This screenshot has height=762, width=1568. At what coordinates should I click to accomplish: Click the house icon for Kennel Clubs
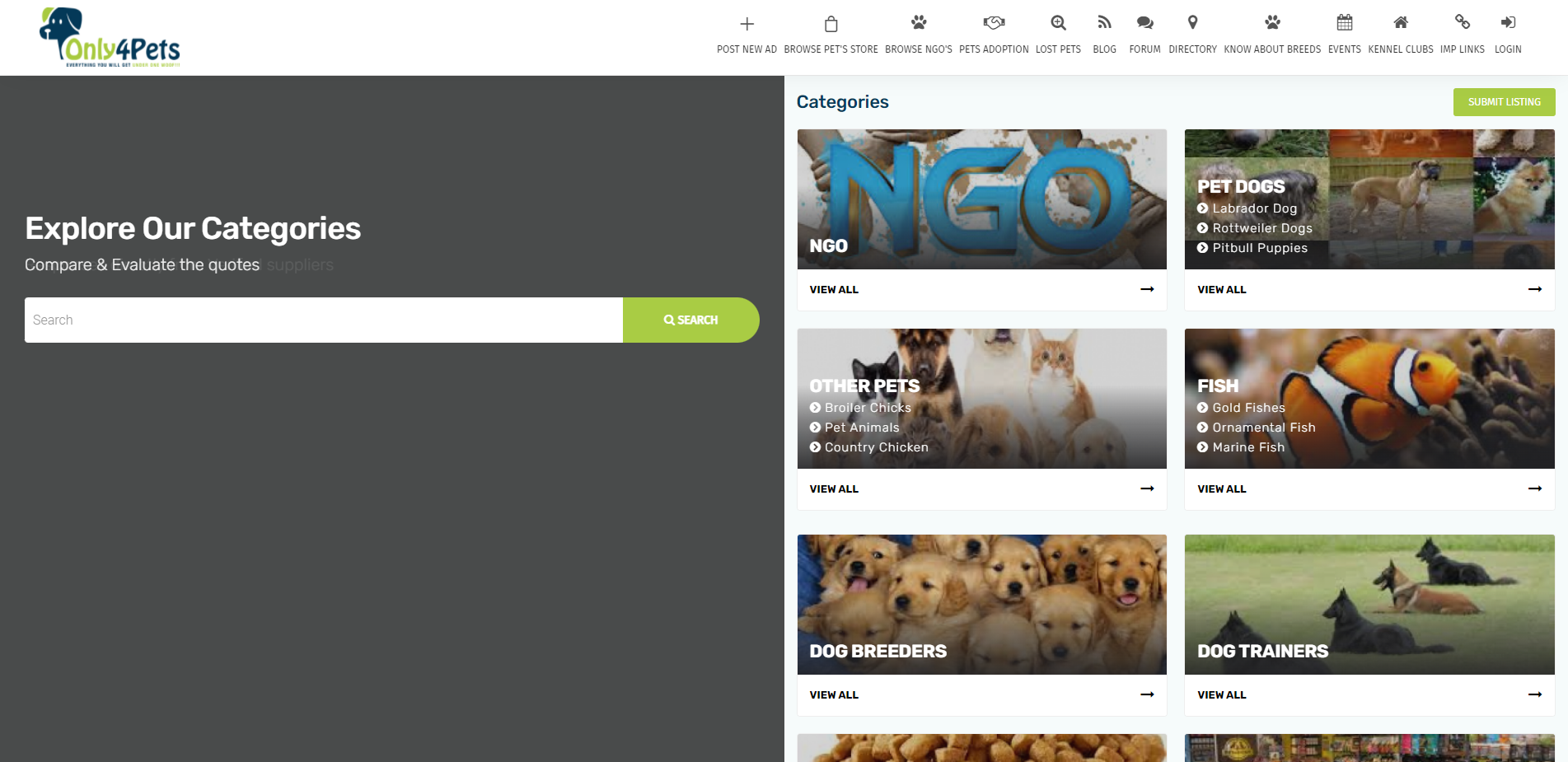[x=1401, y=22]
